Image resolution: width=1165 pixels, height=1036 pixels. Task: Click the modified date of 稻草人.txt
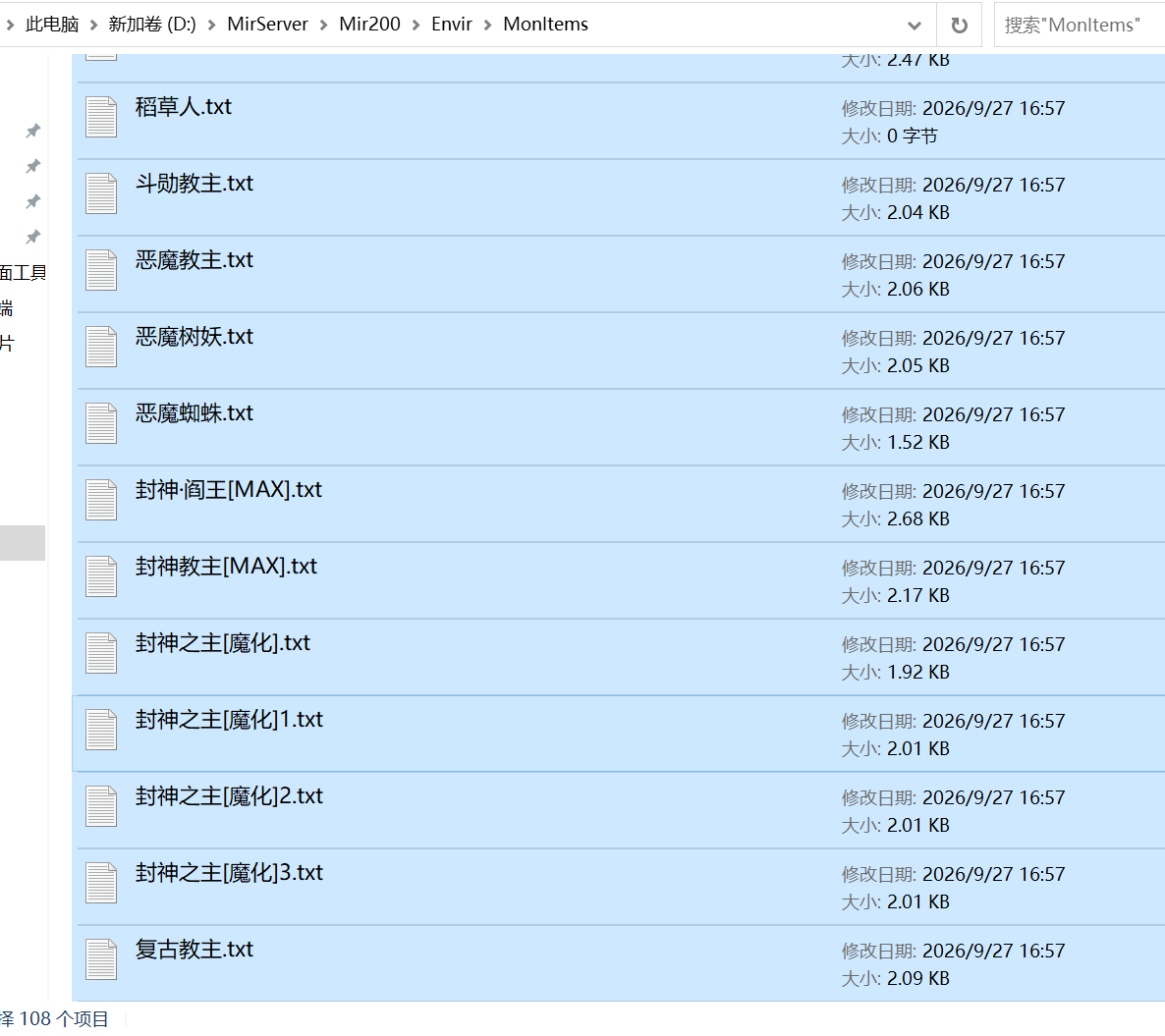(x=993, y=108)
